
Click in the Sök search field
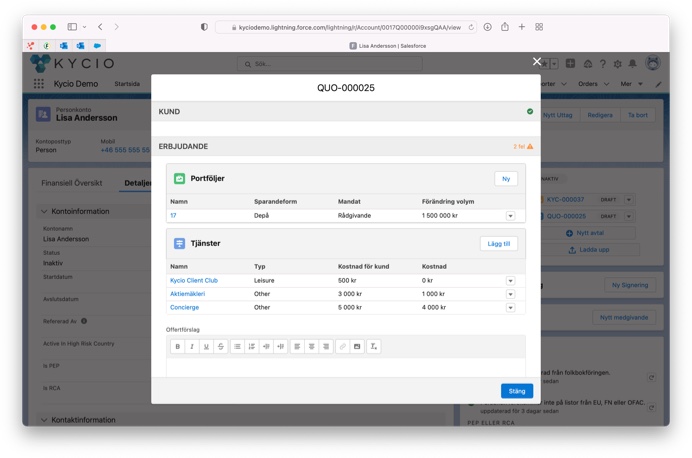pyautogui.click(x=330, y=64)
